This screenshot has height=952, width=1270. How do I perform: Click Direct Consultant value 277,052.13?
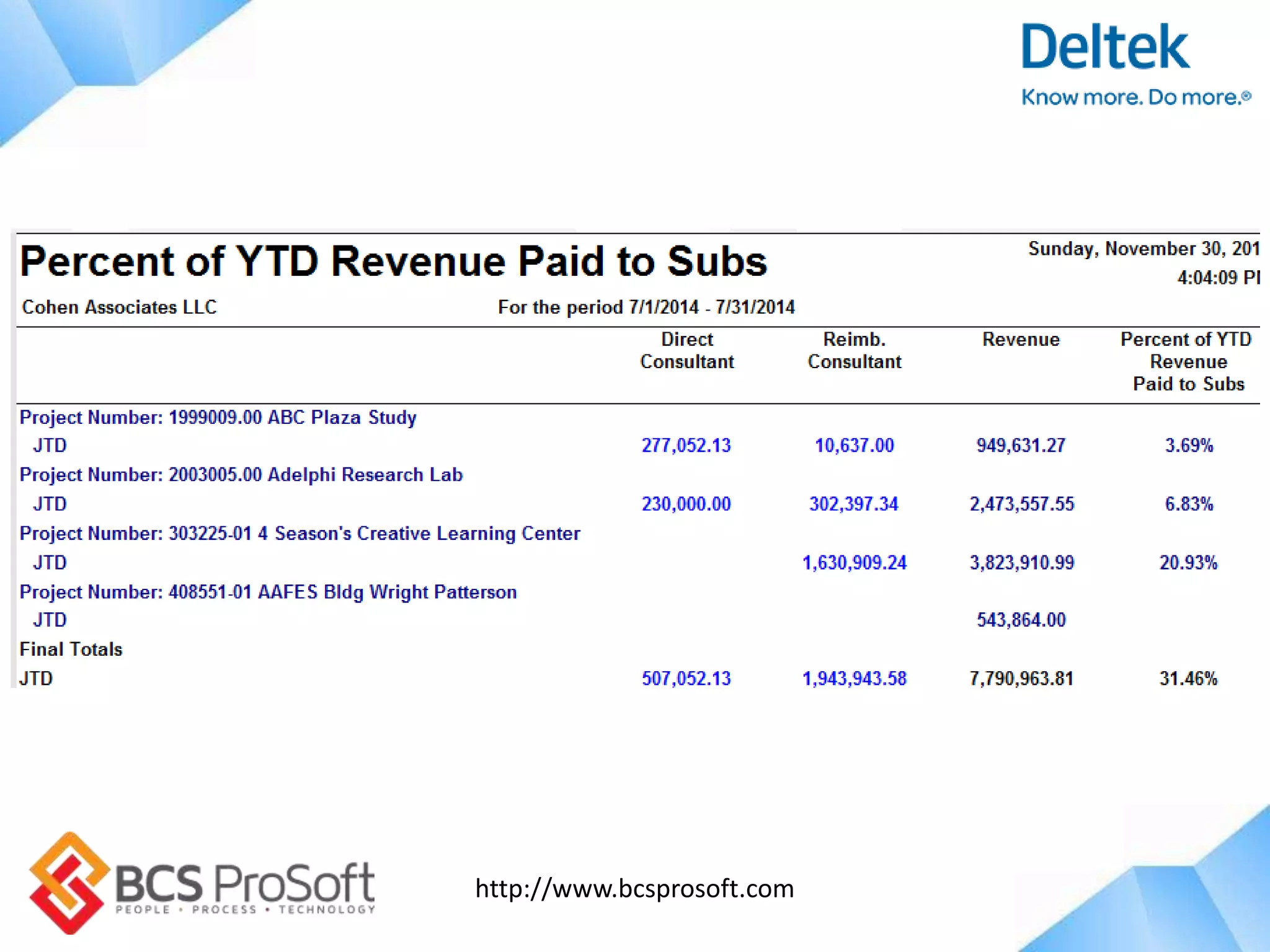tap(686, 446)
